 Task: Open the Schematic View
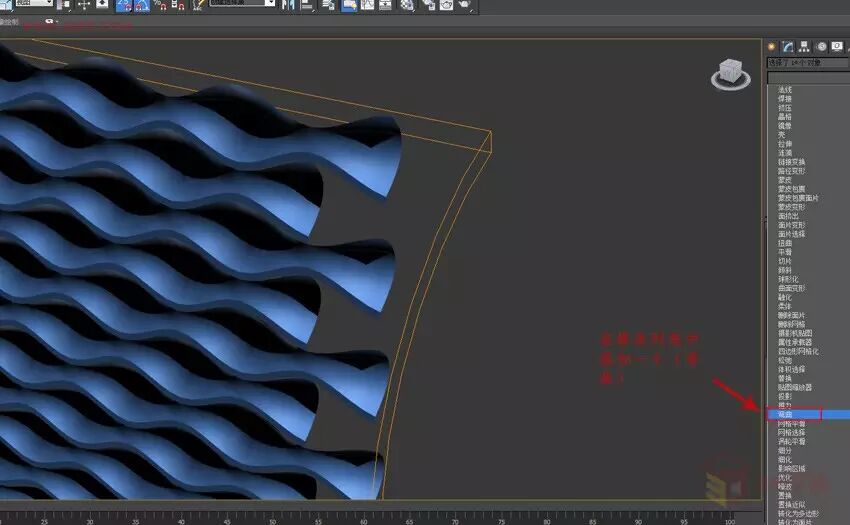[x=385, y=5]
